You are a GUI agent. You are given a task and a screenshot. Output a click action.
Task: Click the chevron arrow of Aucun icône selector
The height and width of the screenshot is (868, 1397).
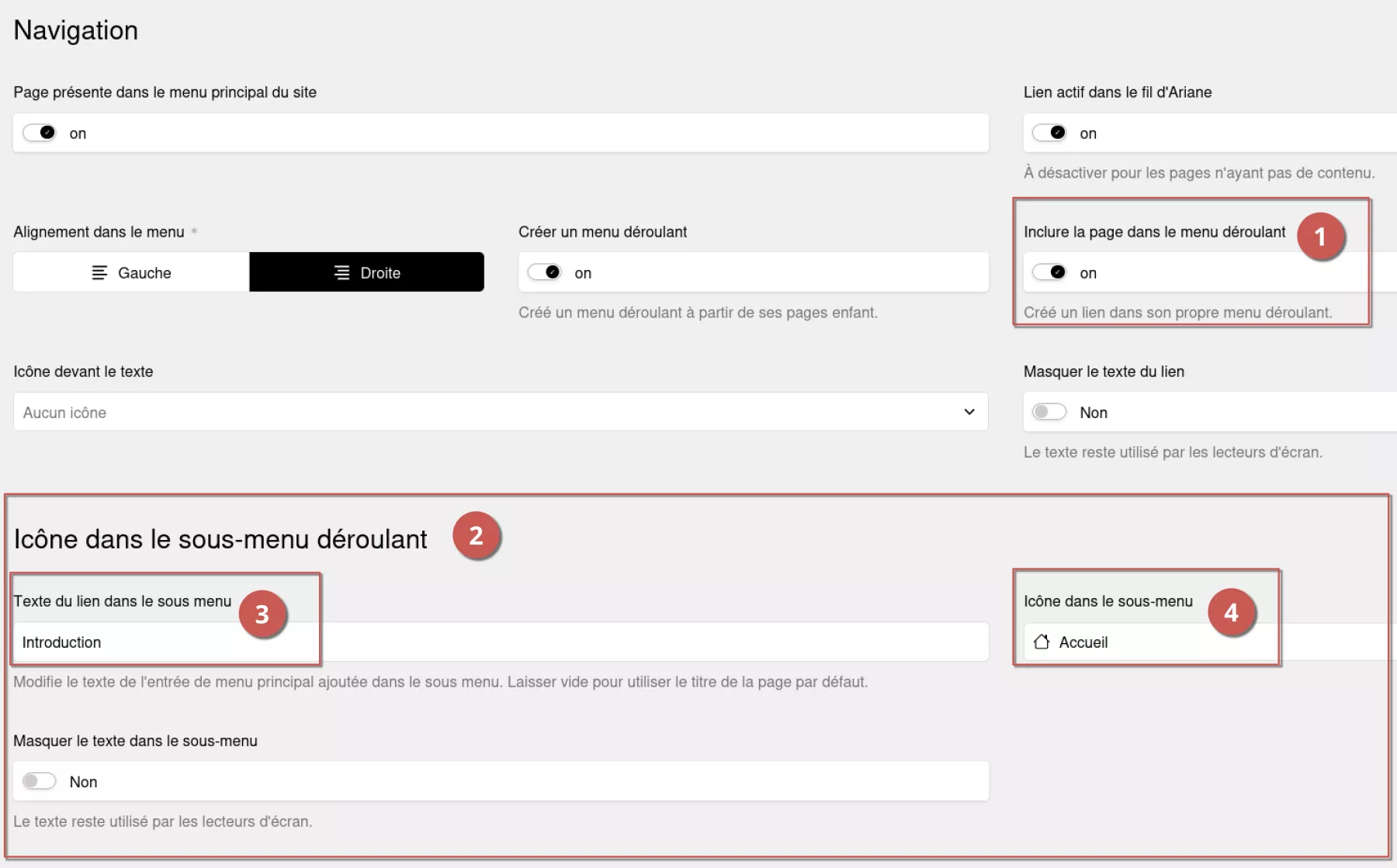click(969, 412)
